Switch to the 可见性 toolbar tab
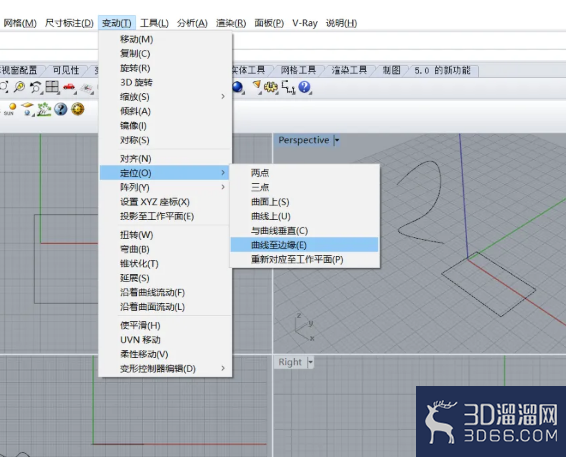This screenshot has width=566, height=457. tap(66, 70)
